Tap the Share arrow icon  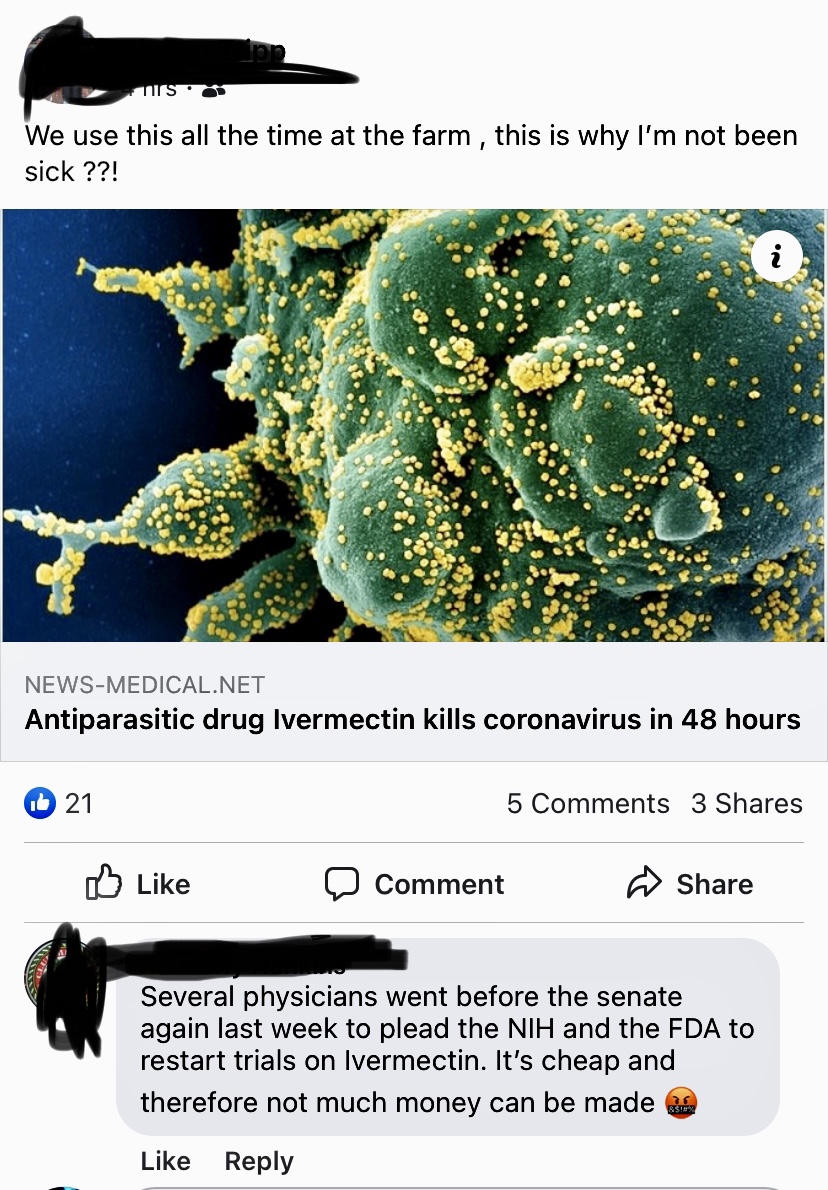coord(644,882)
